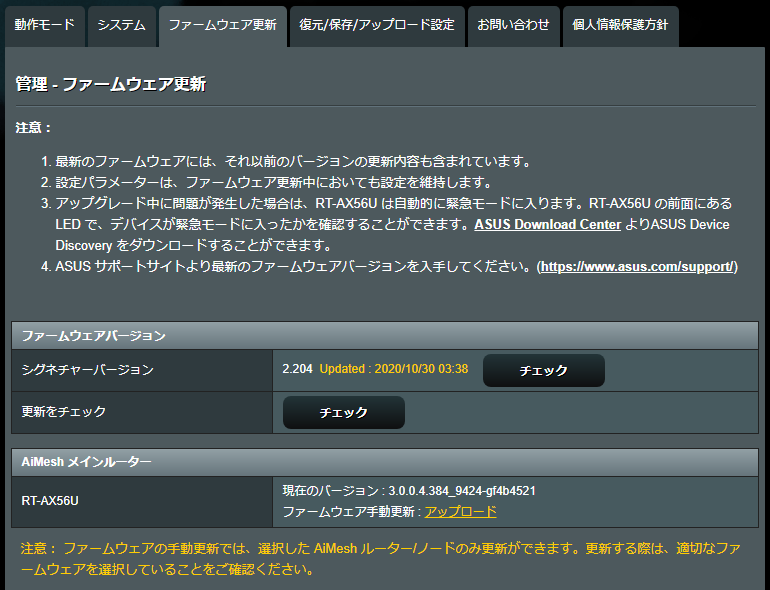Click the アップロード manual firmware link
The image size is (770, 590).
(460, 511)
